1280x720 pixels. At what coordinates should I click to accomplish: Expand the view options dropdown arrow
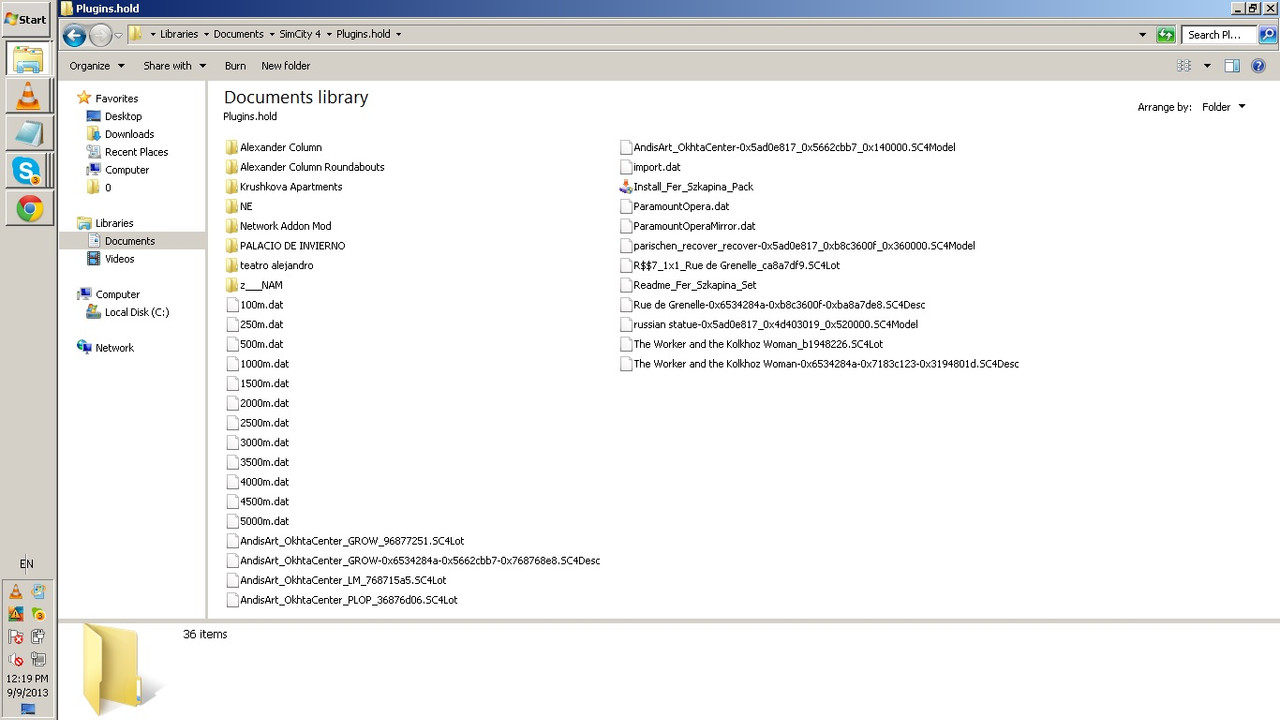coord(1207,66)
